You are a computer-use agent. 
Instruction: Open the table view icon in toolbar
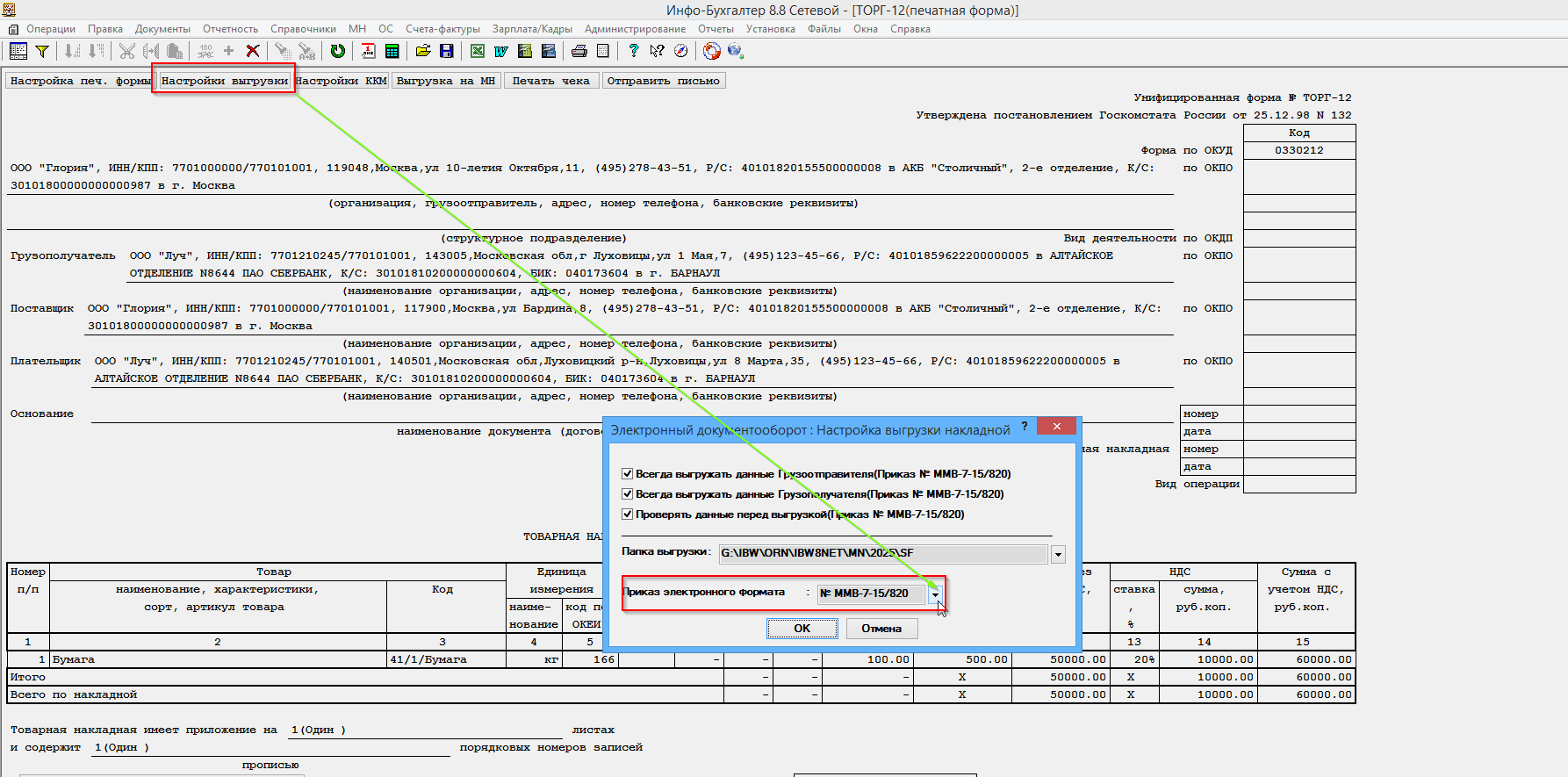coord(18,51)
